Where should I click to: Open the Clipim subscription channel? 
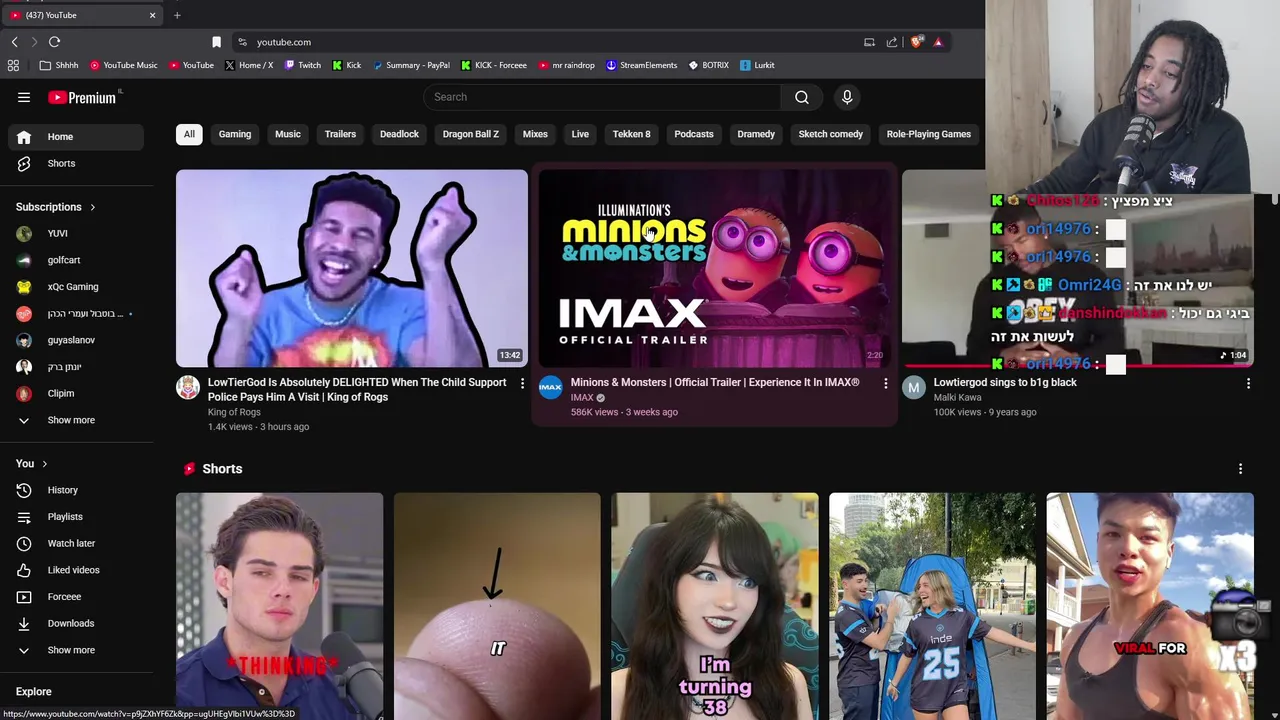(x=76, y=393)
